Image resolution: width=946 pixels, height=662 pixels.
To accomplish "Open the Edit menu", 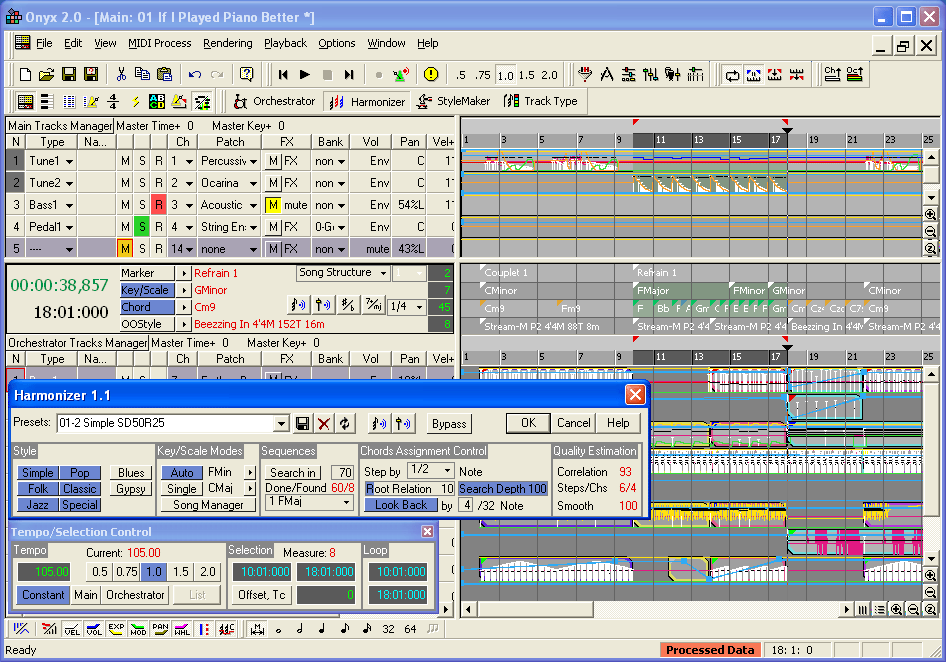I will (x=73, y=43).
